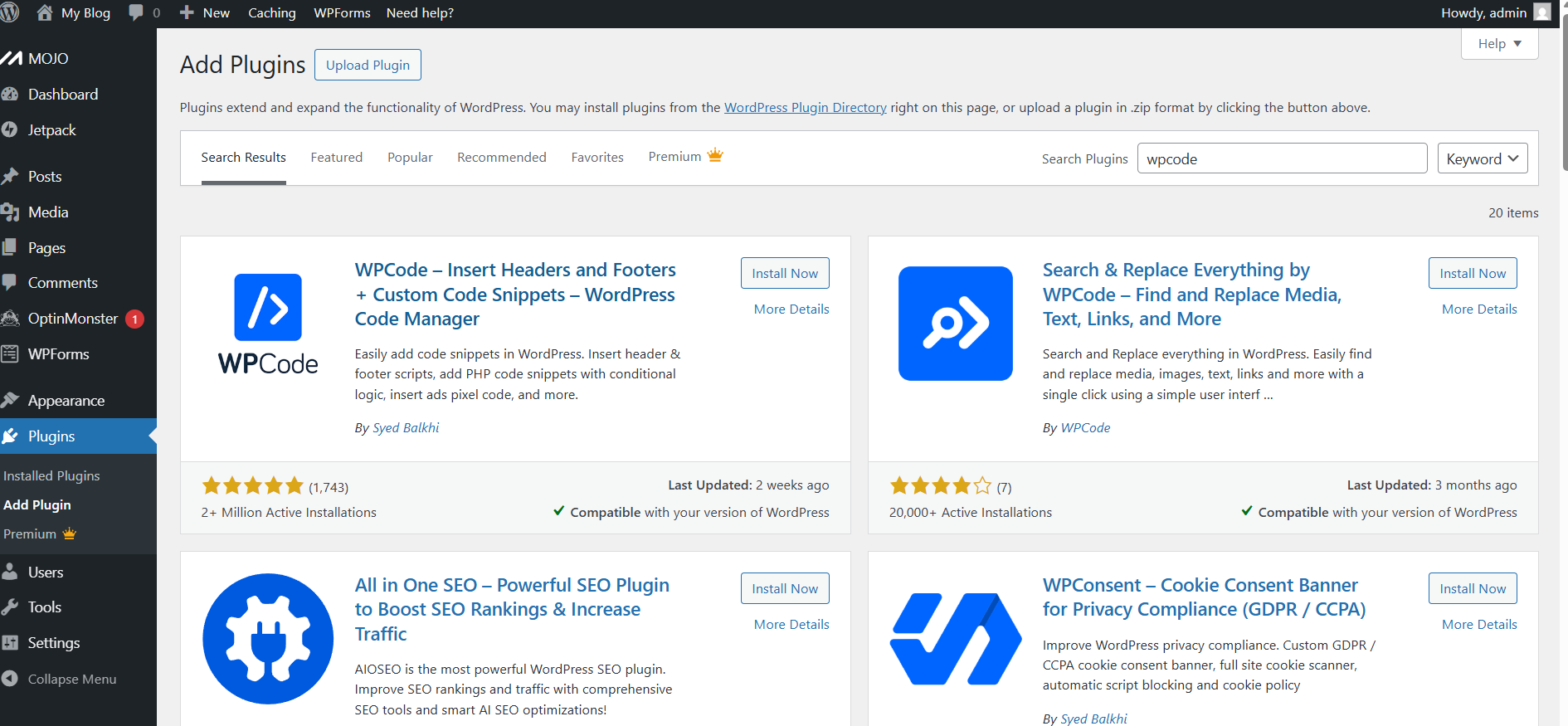Click the OptinMonster notification badge
The height and width of the screenshot is (726, 1568).
click(x=134, y=319)
